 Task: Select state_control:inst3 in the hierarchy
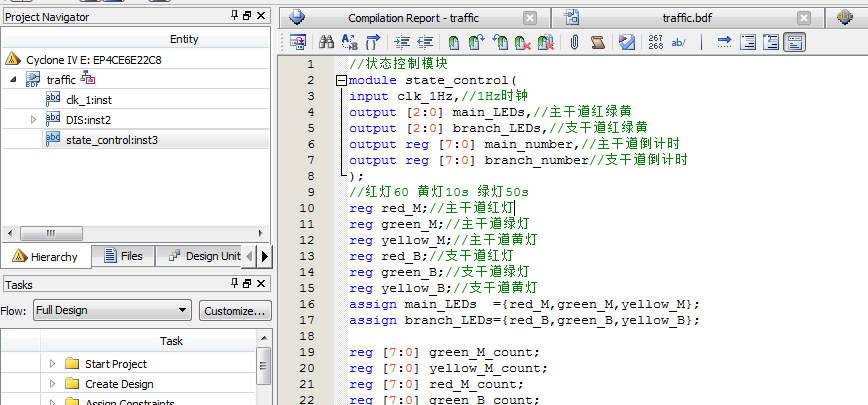pyautogui.click(x=111, y=139)
